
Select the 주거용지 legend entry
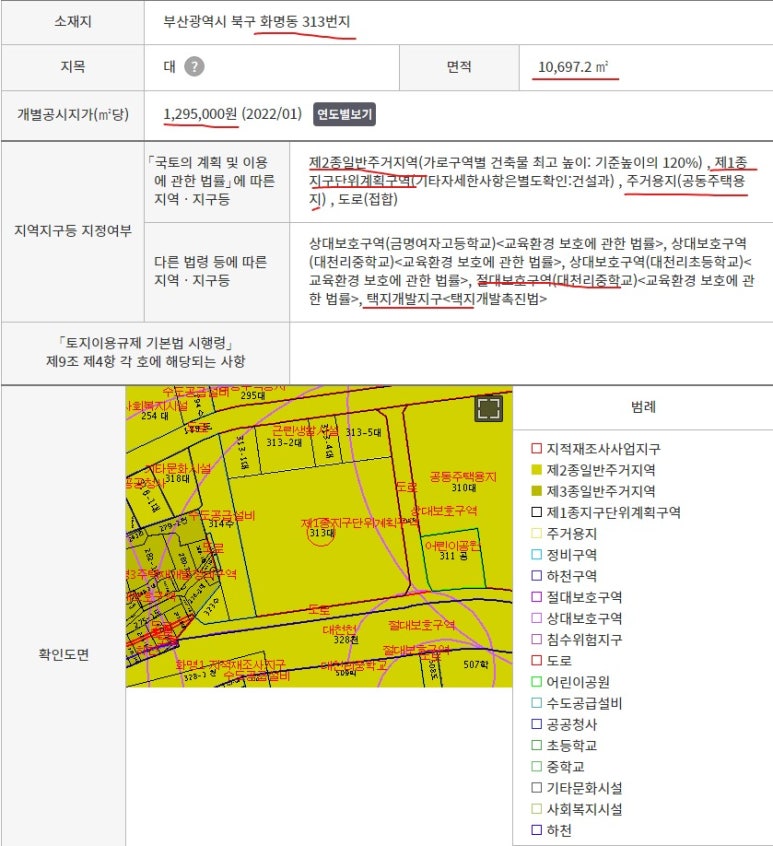564,534
